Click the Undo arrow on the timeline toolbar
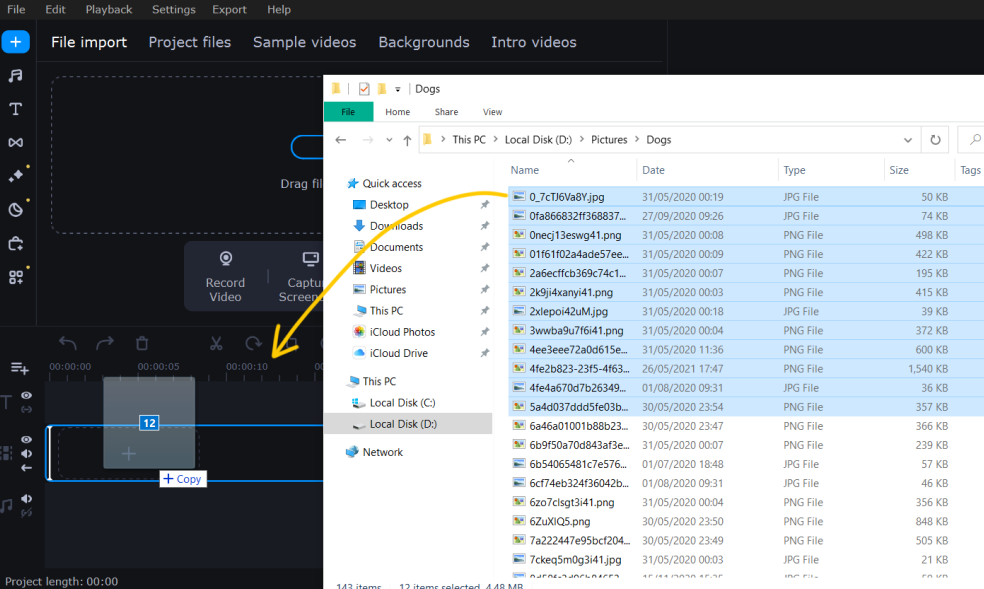Image resolution: width=984 pixels, height=589 pixels. [68, 343]
